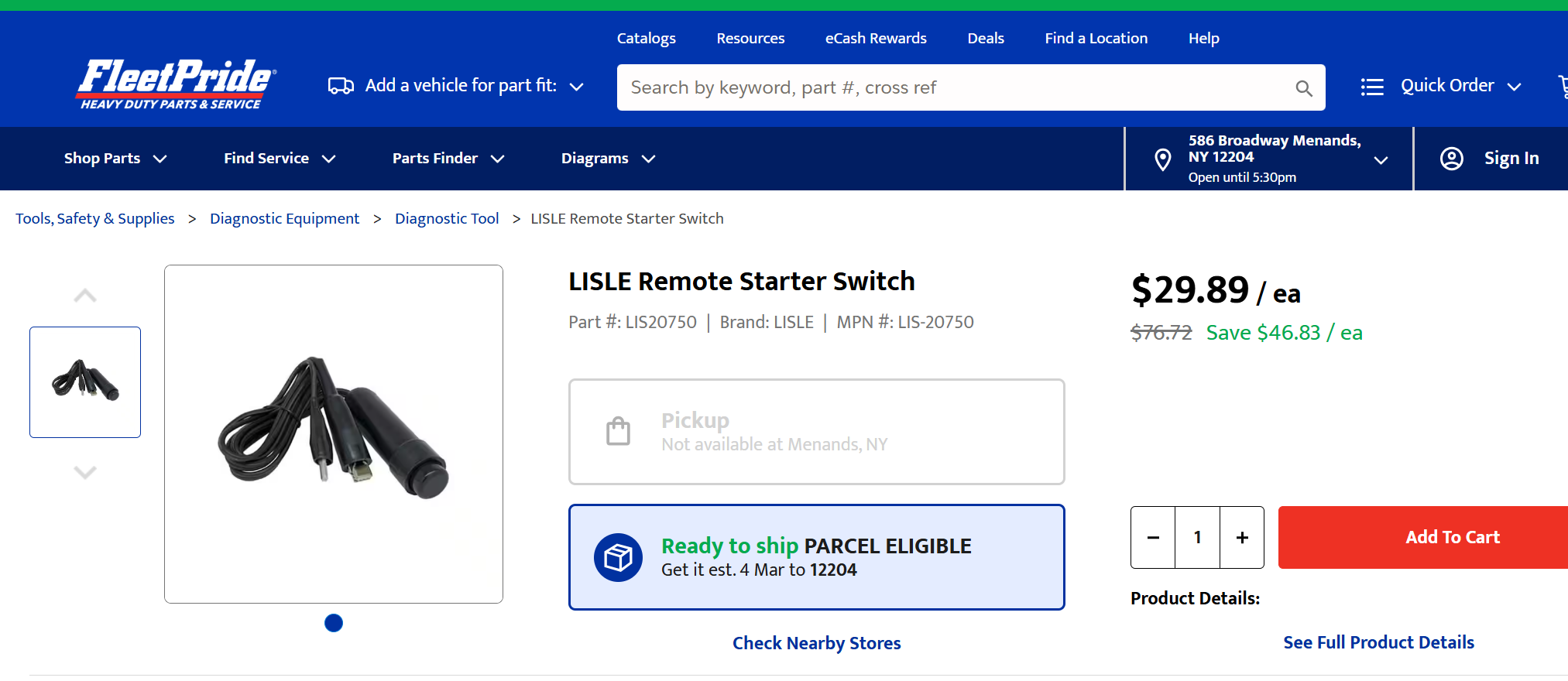This screenshot has width=1568, height=681.
Task: Show next thumbnail with down chevron
Action: tap(85, 472)
